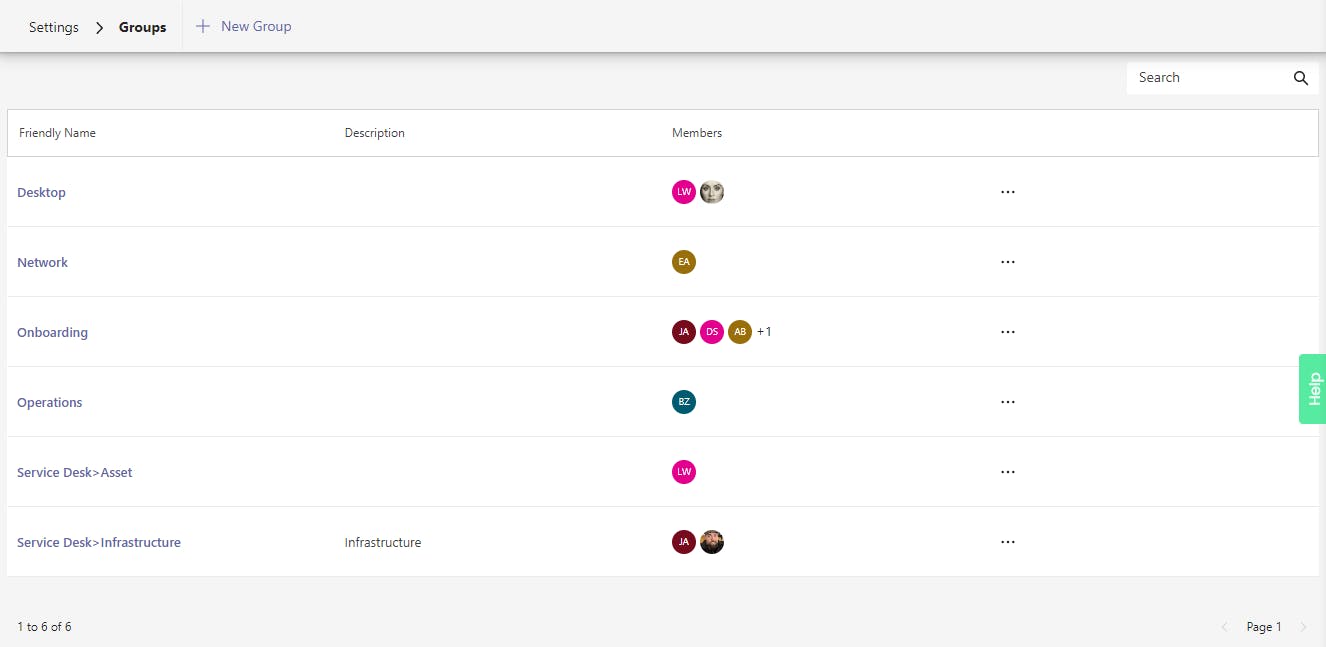The image size is (1326, 647).
Task: Go to the previous page arrow
Action: point(1225,627)
